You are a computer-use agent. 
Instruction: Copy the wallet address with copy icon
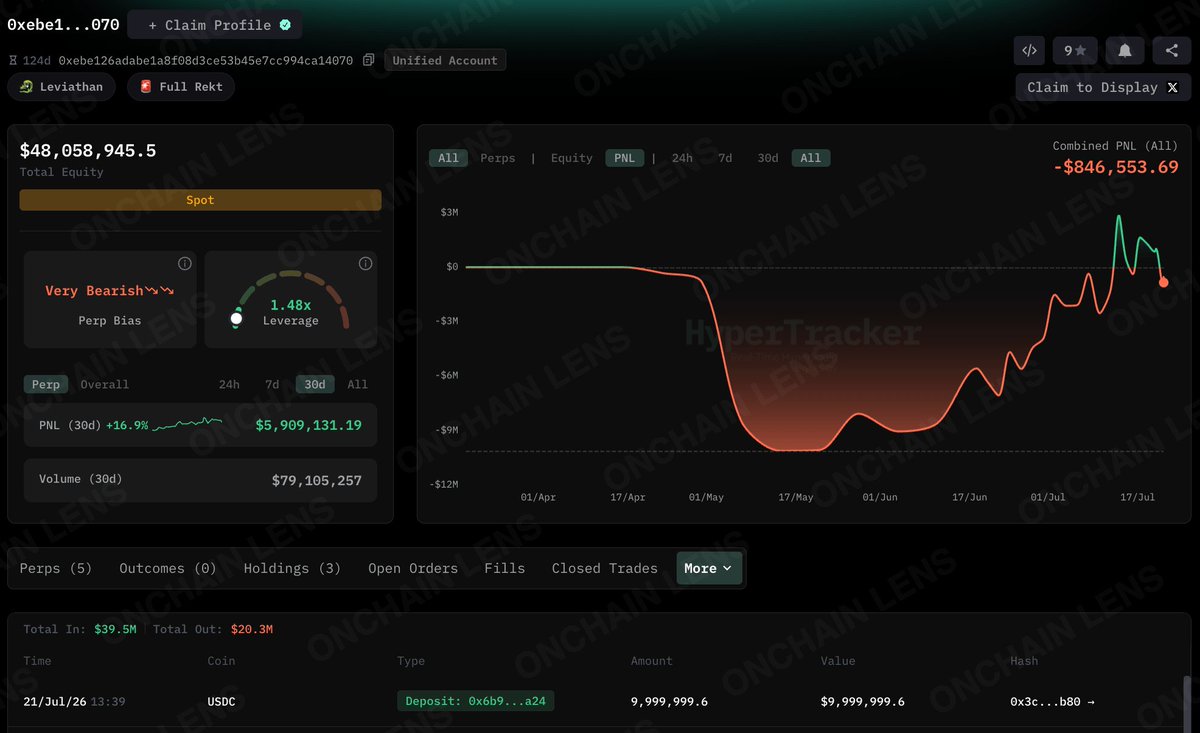click(x=369, y=60)
